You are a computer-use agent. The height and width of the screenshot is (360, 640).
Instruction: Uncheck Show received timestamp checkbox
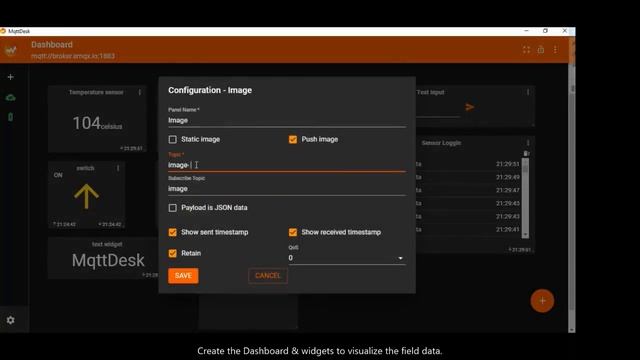point(293,232)
